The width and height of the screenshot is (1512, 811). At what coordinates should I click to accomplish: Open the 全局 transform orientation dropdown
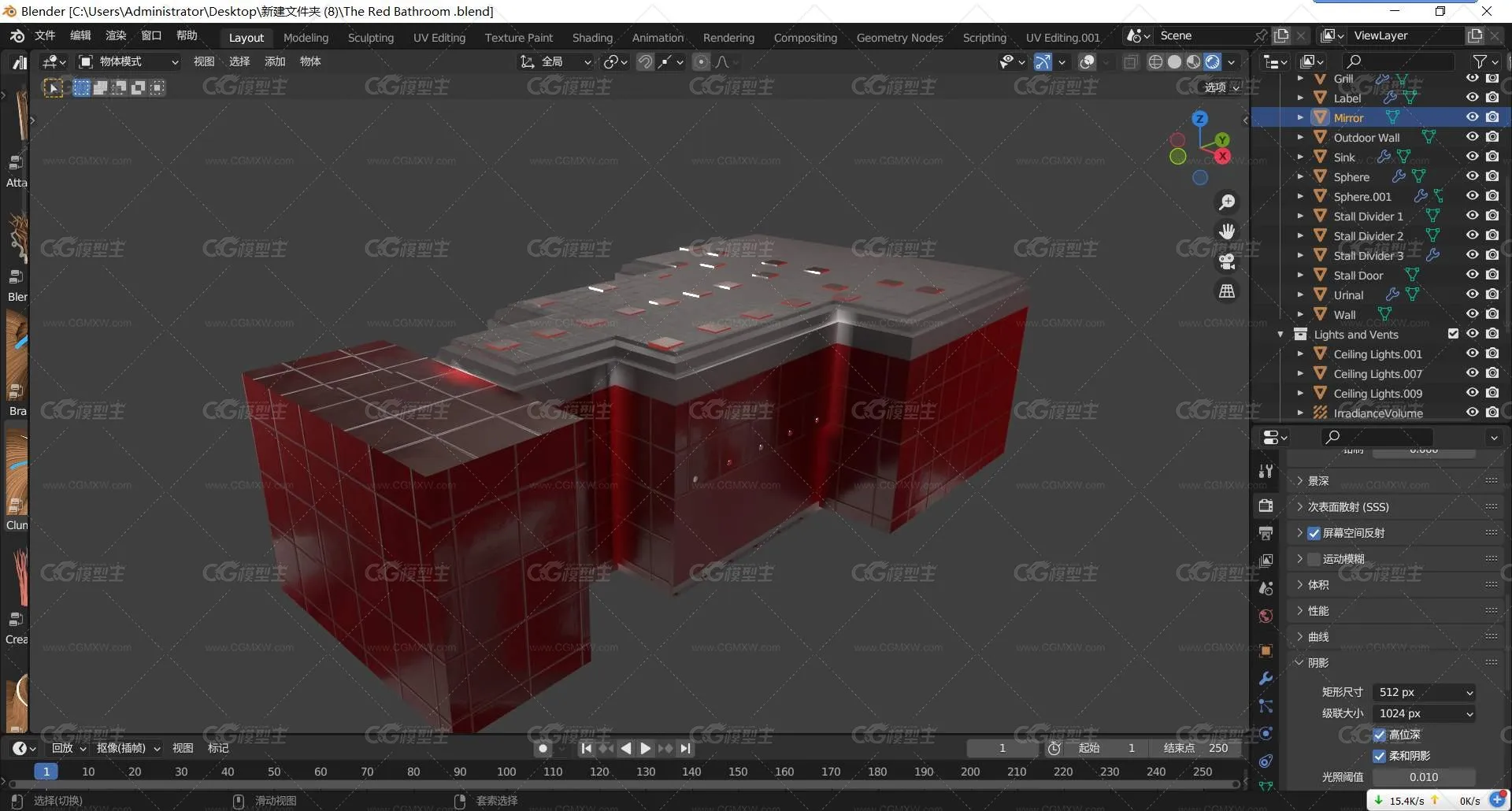click(x=556, y=62)
